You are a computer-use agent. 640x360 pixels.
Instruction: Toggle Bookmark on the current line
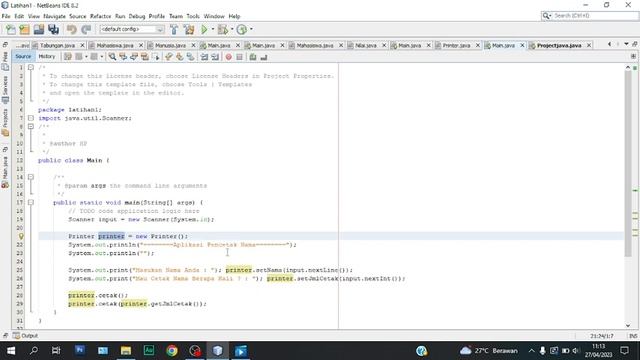(190, 57)
